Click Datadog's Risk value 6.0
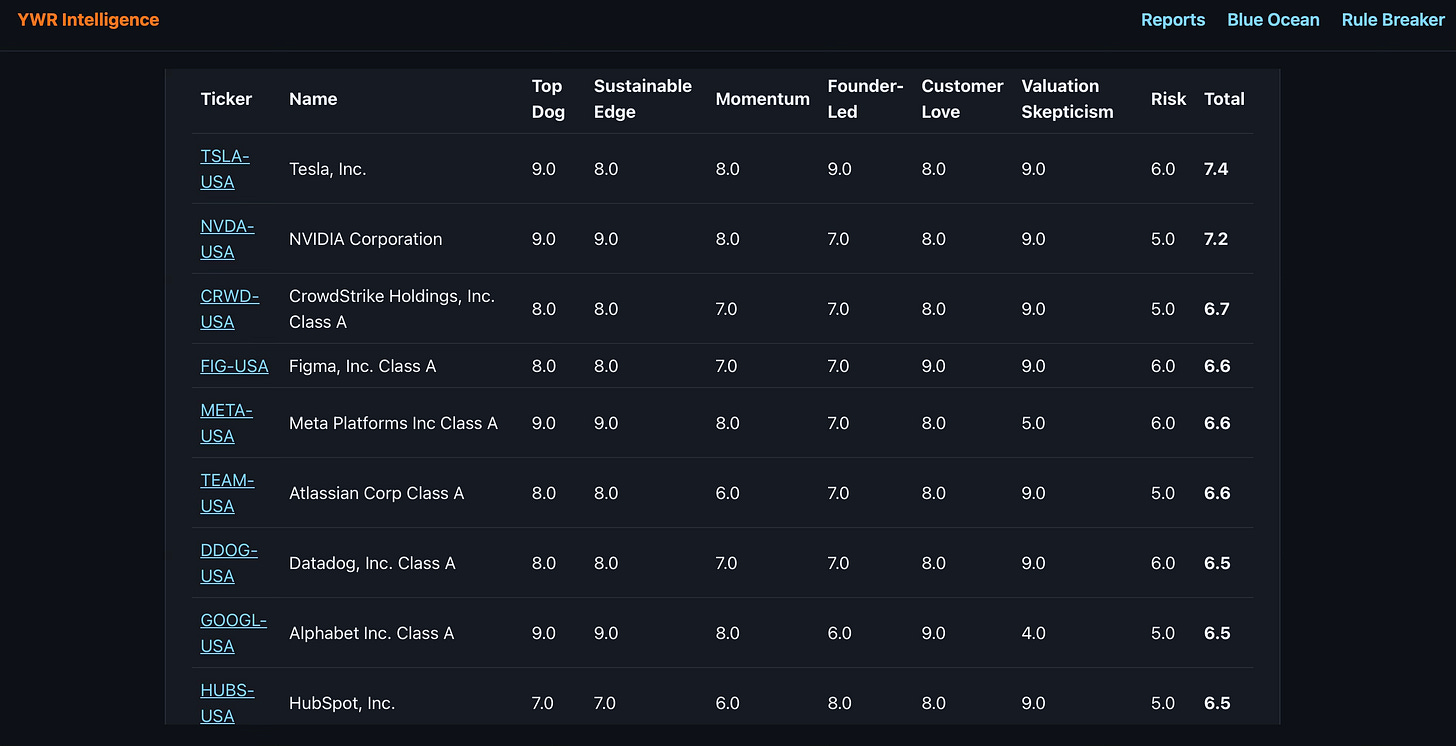The height and width of the screenshot is (746, 1456). (x=1163, y=563)
